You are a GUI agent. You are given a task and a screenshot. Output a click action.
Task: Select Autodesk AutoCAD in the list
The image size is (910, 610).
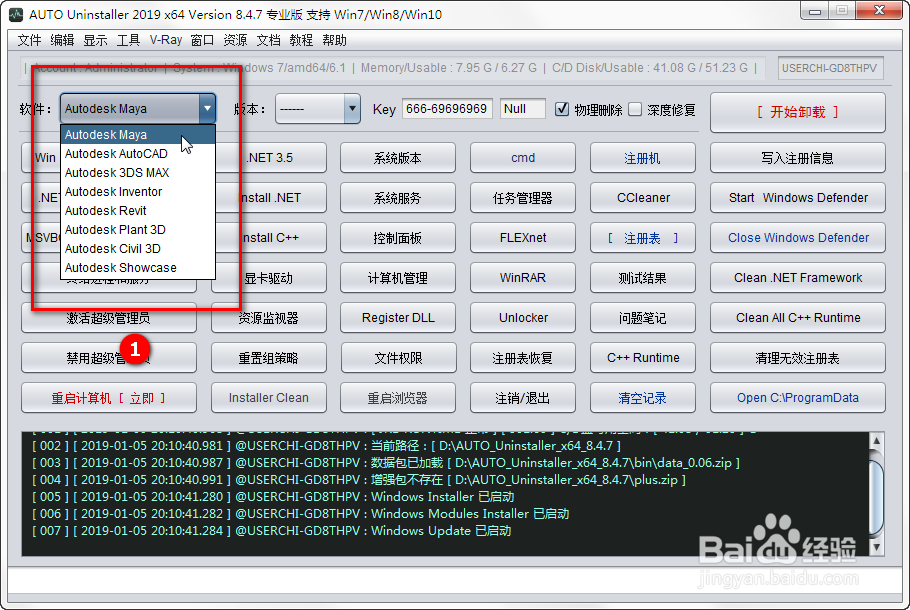click(138, 154)
